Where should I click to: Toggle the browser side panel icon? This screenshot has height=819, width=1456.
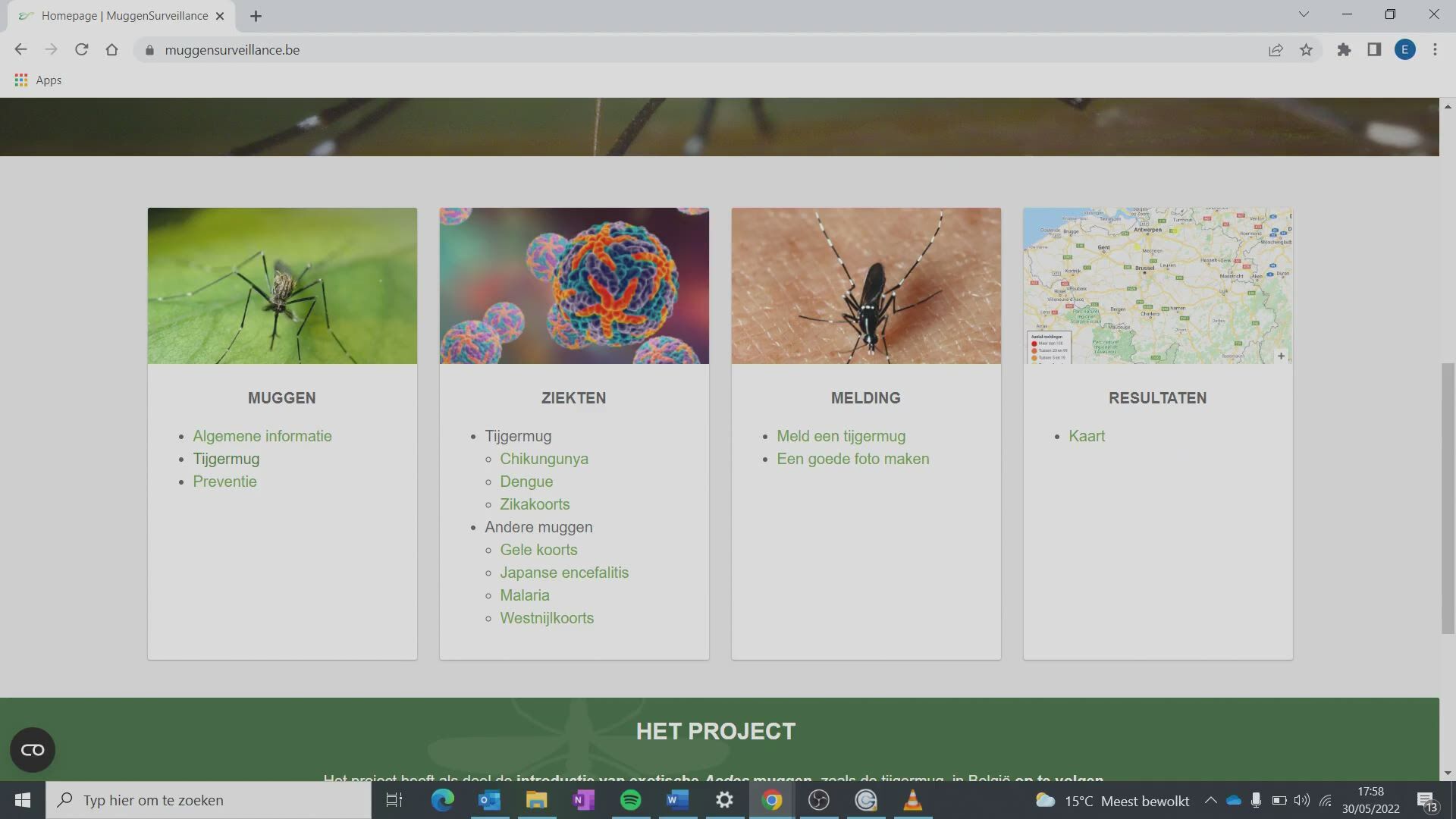click(1374, 50)
